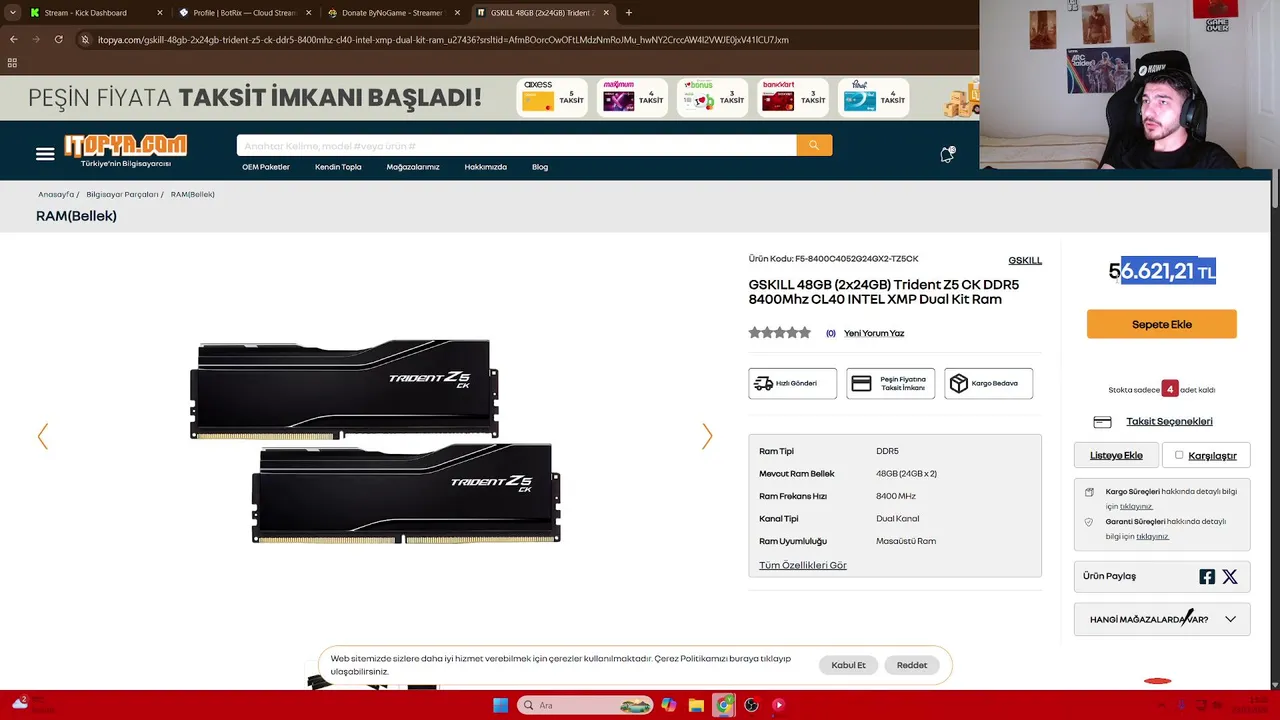The image size is (1280, 720).
Task: Click the Tüm Özellikleri Gör link
Action: tap(803, 565)
